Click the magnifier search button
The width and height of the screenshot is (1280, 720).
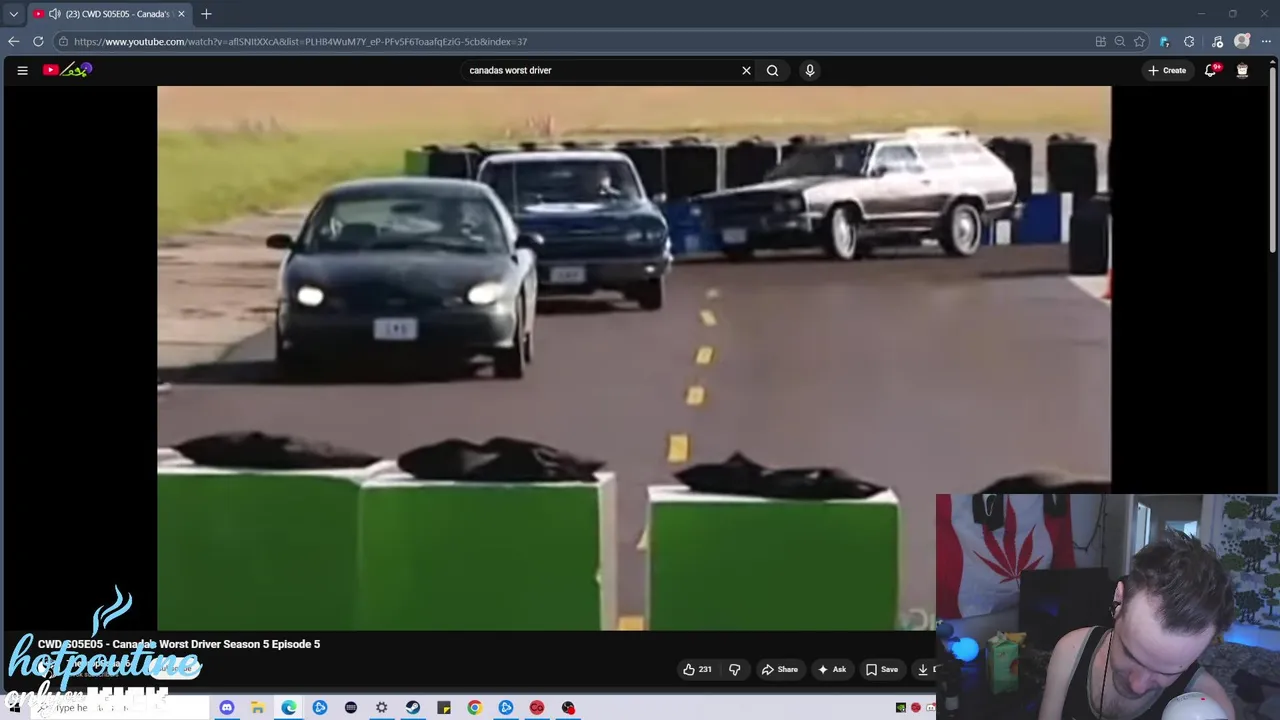coord(772,70)
